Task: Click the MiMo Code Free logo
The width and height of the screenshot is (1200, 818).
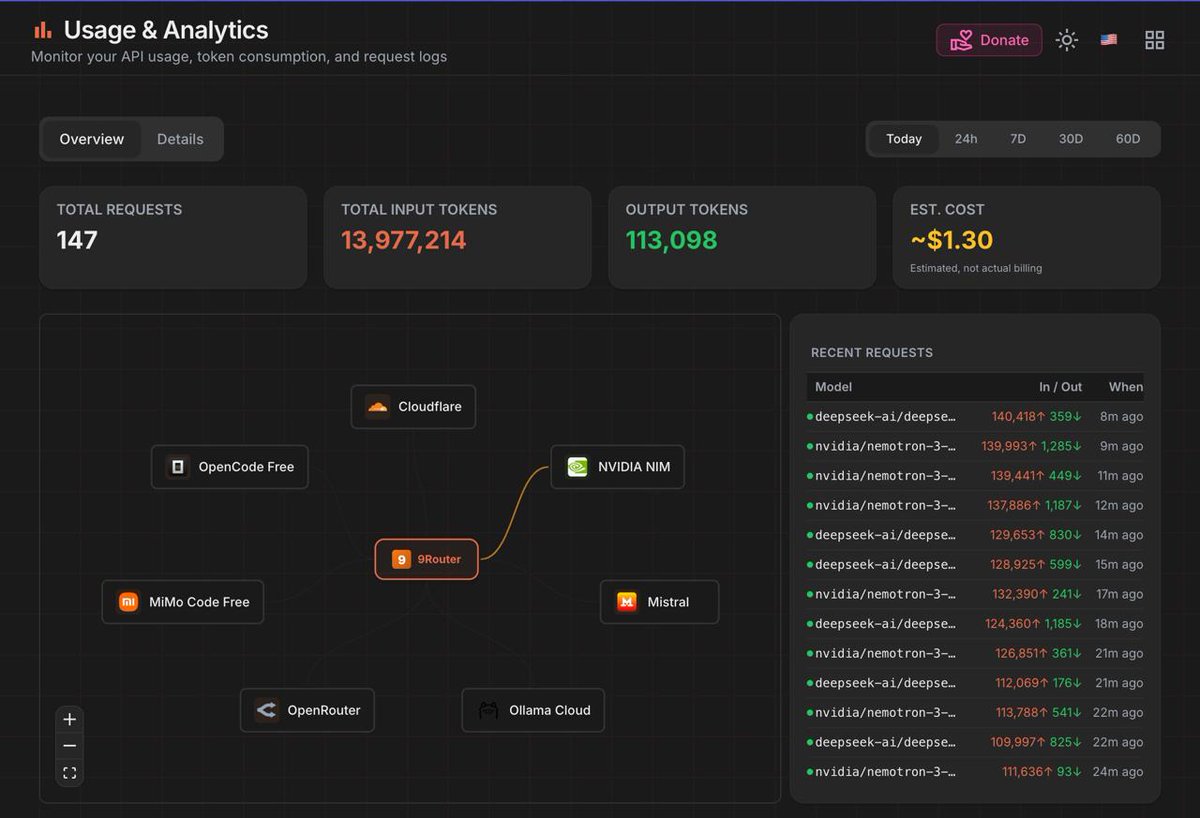Action: click(x=128, y=602)
